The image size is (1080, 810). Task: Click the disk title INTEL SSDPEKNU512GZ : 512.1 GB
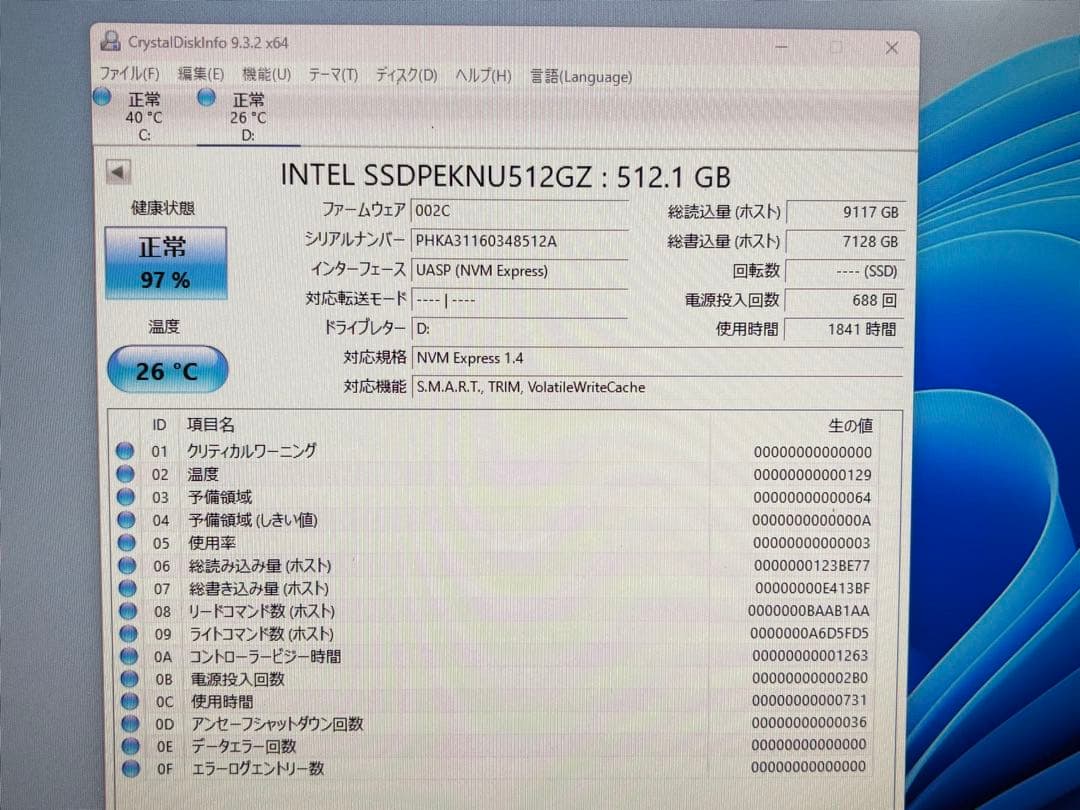pos(505,176)
